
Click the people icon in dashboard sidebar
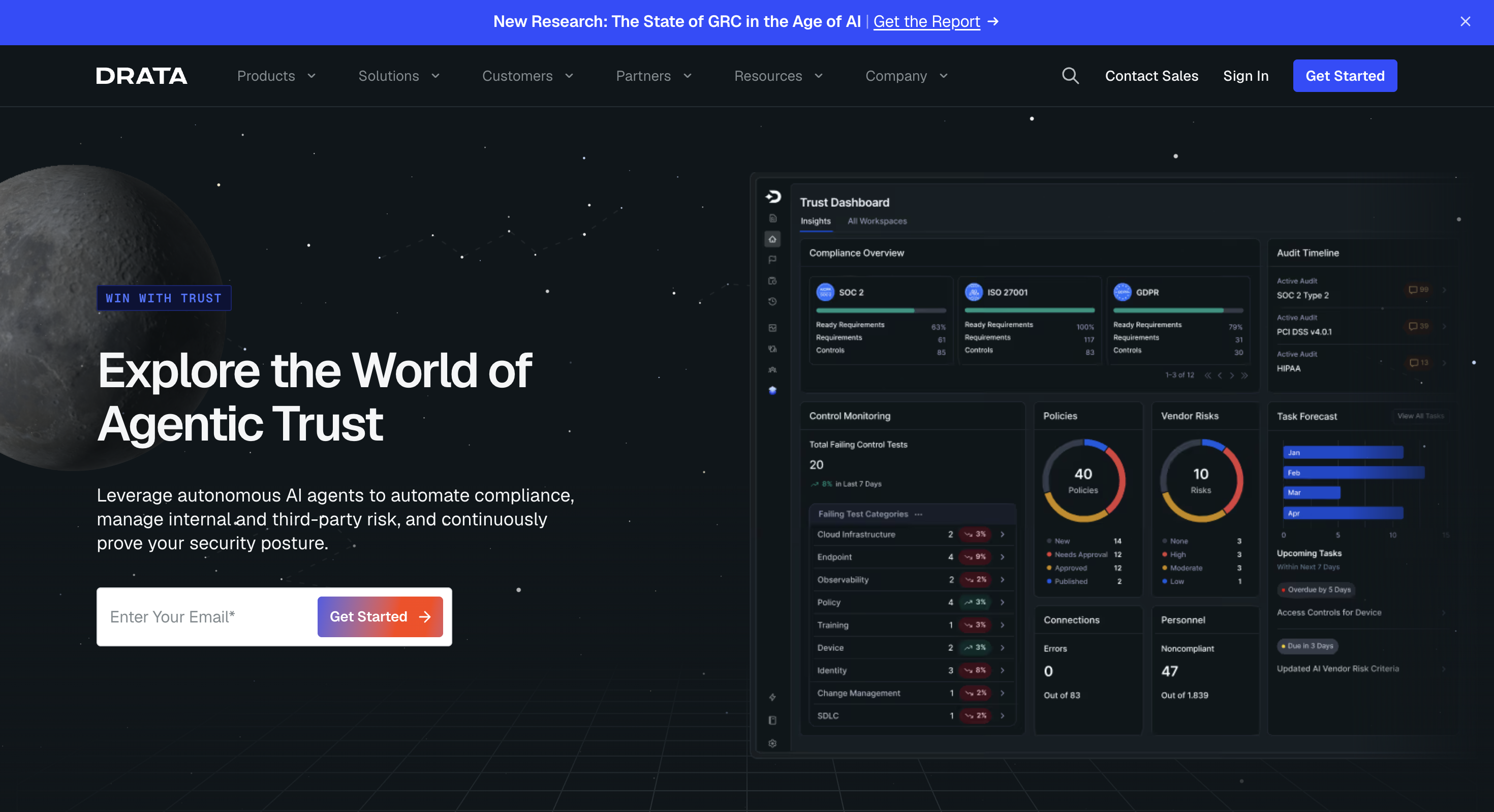[x=772, y=369]
